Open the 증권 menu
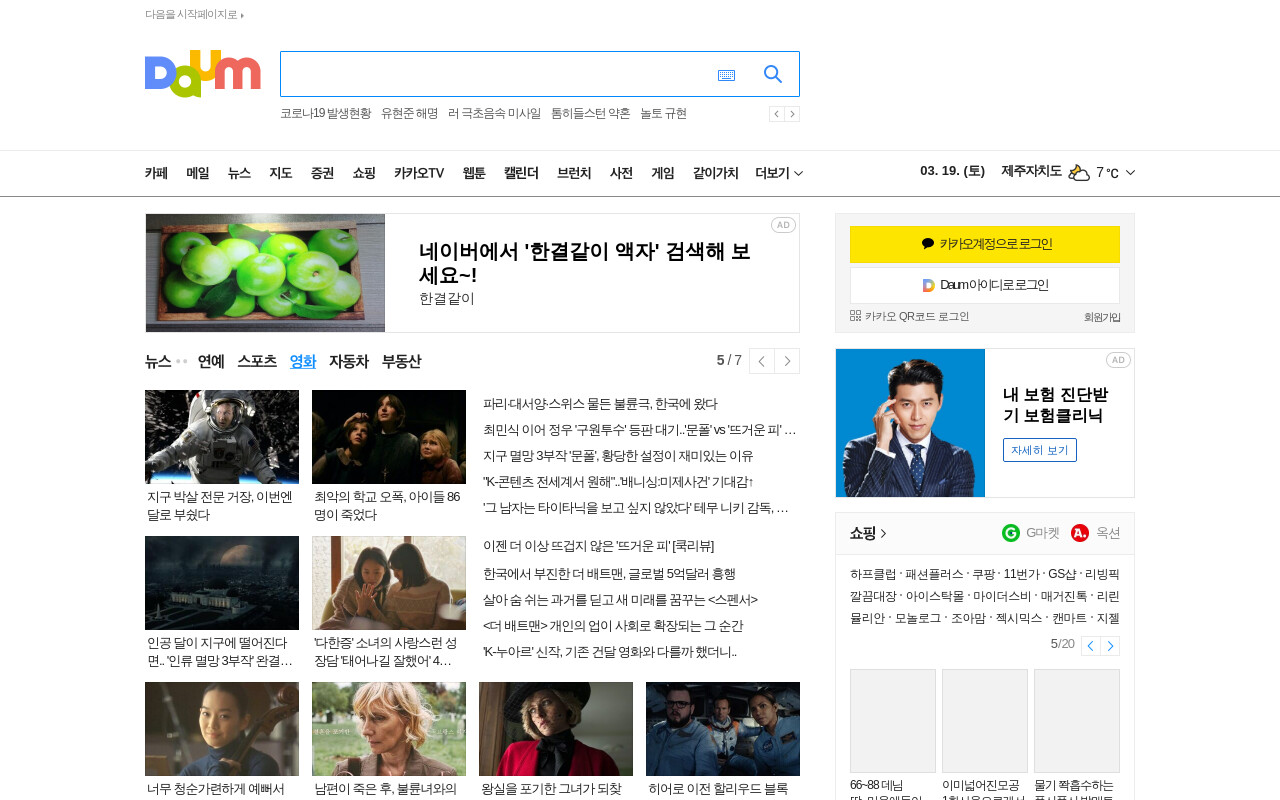Viewport: 1280px width, 800px height. click(322, 173)
